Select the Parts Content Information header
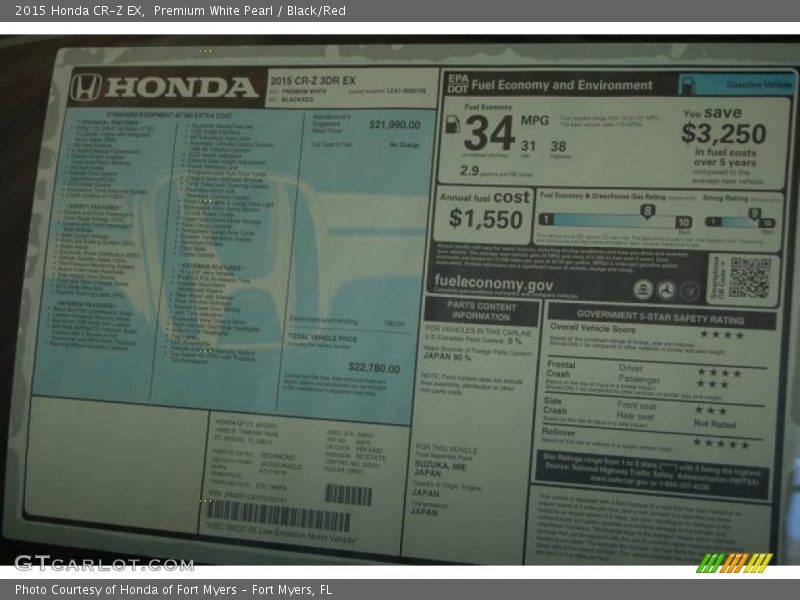Viewport: 800px width, 600px height. pos(481,310)
